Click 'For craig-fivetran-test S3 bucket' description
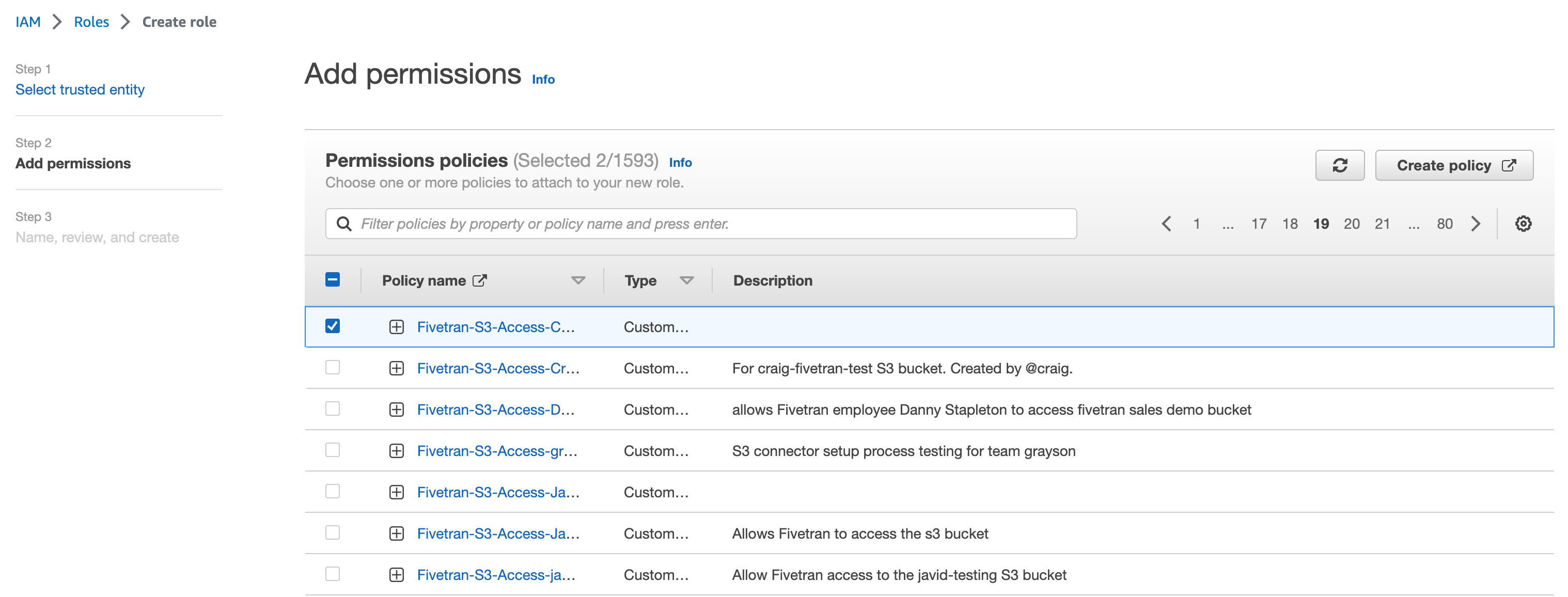Image resolution: width=1568 pixels, height=597 pixels. [x=902, y=369]
